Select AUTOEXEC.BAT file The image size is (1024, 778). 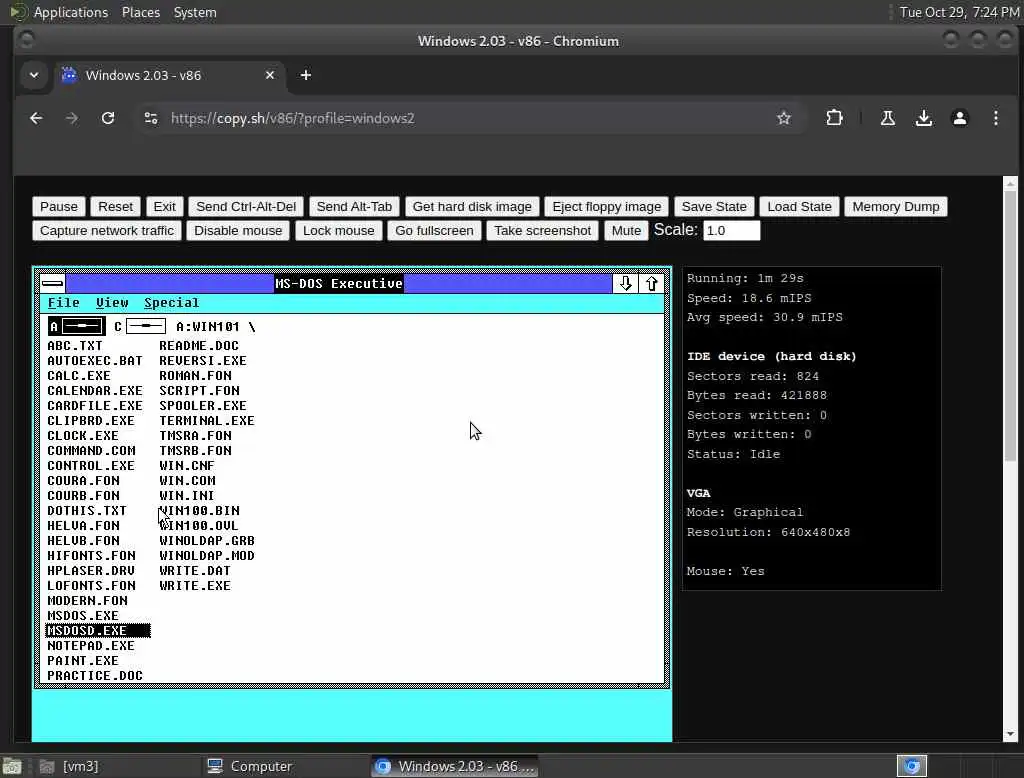coord(95,361)
